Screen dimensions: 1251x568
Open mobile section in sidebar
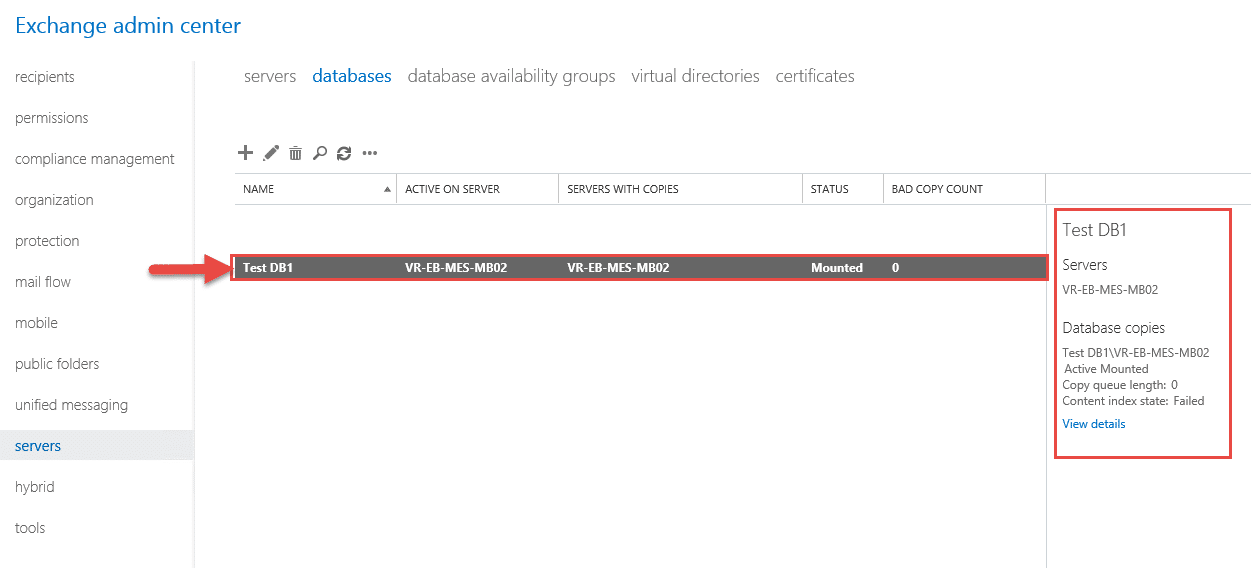point(36,323)
